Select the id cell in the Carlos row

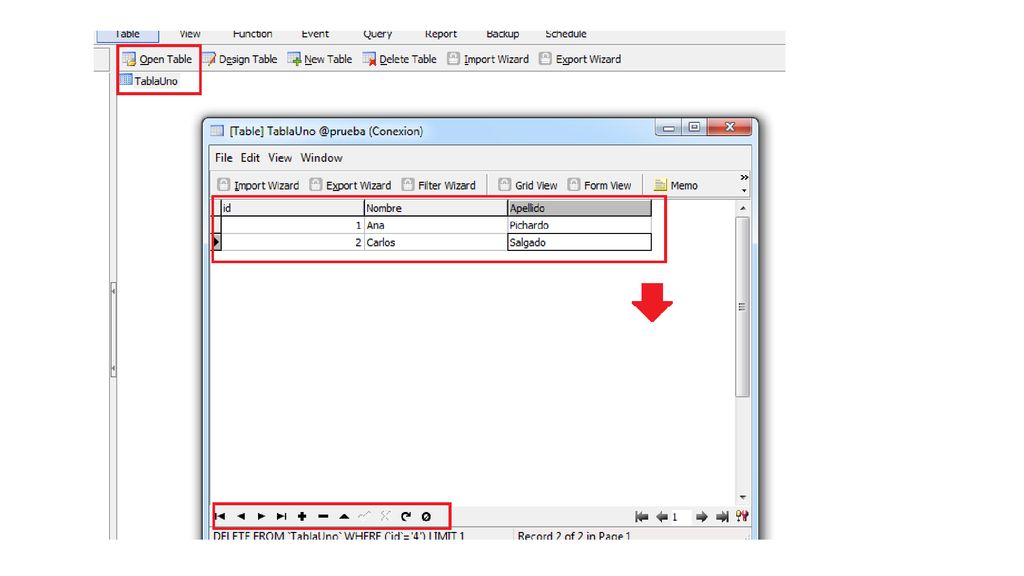coord(292,242)
